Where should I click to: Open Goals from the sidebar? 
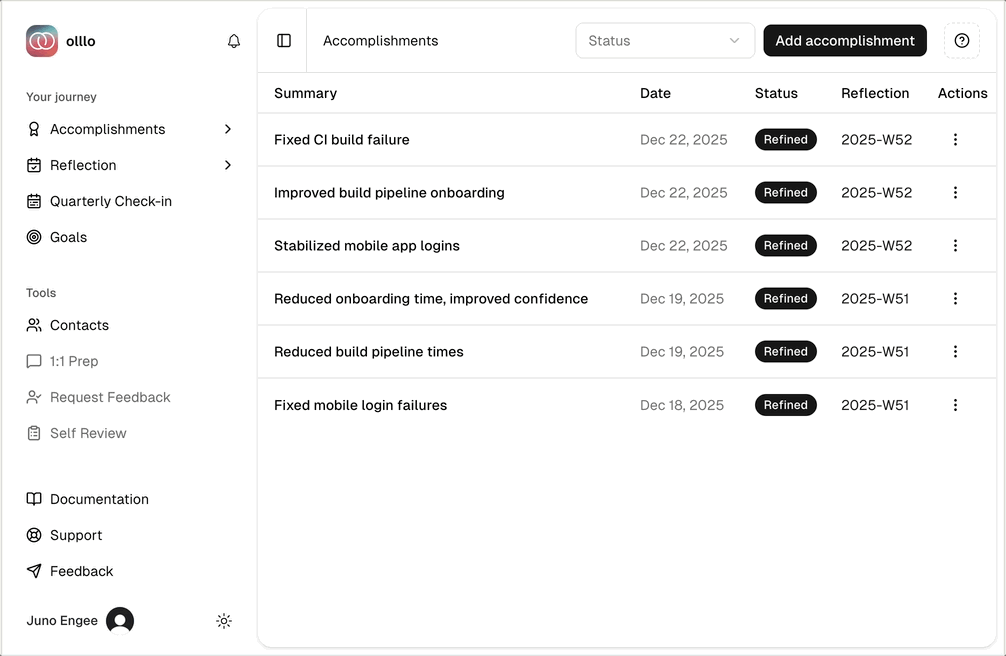coord(68,237)
